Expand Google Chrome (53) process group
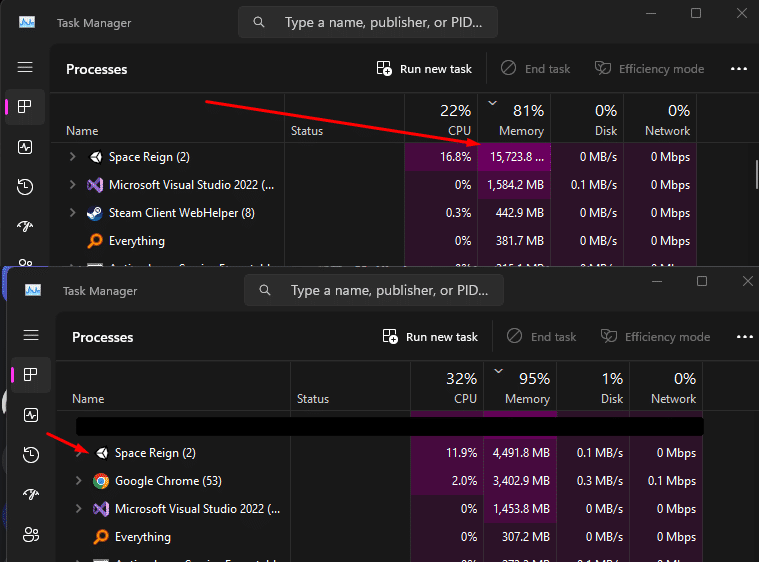759x562 pixels. (78, 481)
